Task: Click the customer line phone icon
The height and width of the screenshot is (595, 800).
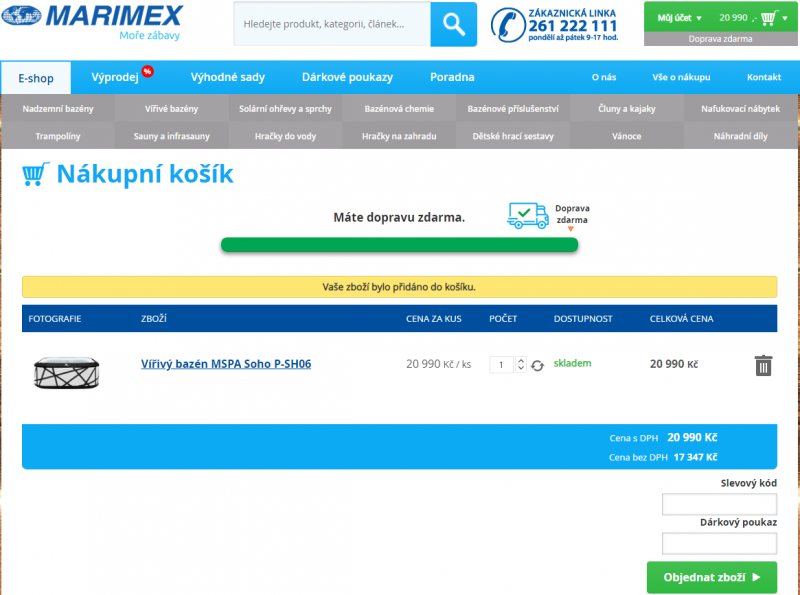Action: point(508,24)
